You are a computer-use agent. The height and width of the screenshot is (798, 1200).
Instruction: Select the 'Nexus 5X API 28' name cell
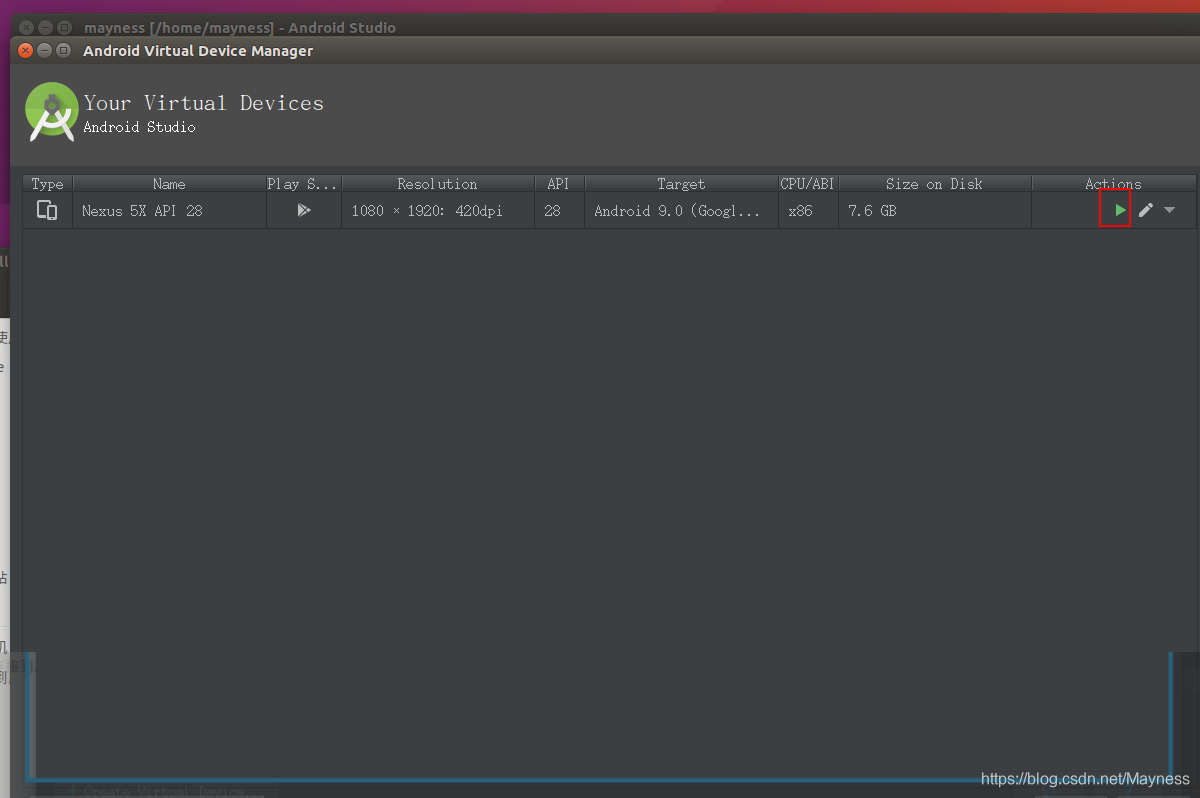(x=169, y=211)
